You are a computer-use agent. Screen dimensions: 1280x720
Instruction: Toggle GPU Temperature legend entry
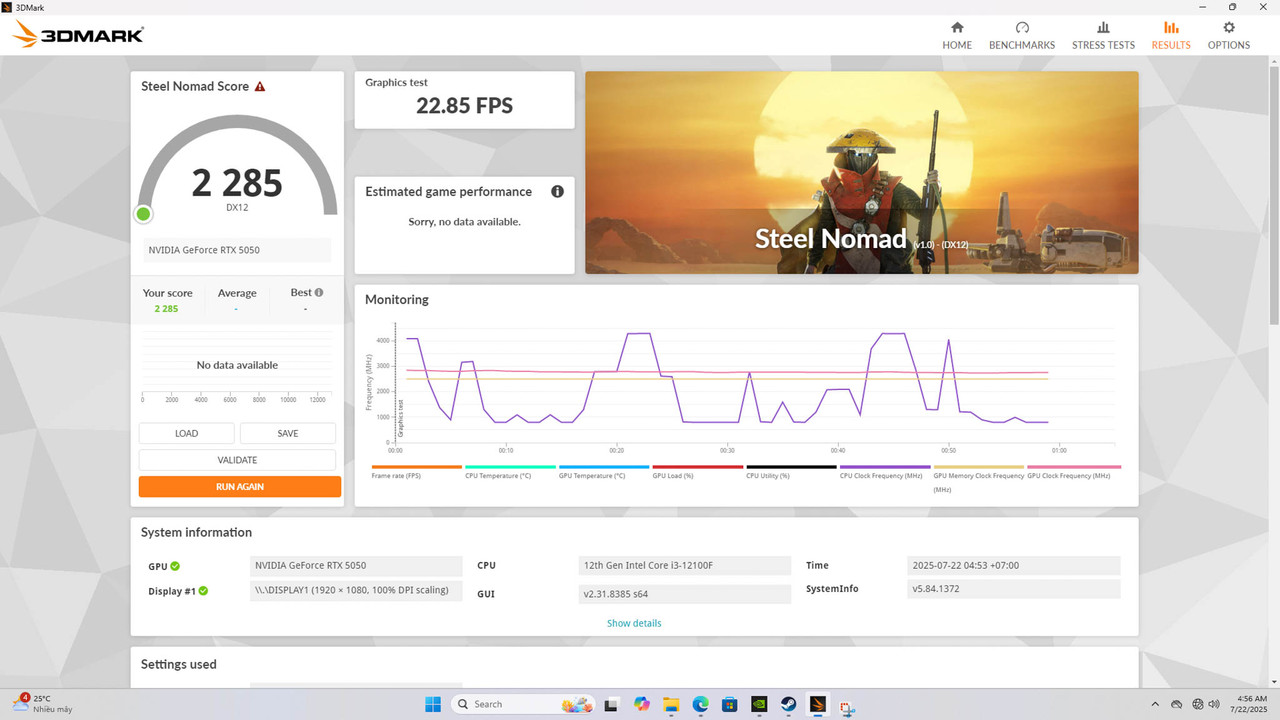click(x=604, y=471)
